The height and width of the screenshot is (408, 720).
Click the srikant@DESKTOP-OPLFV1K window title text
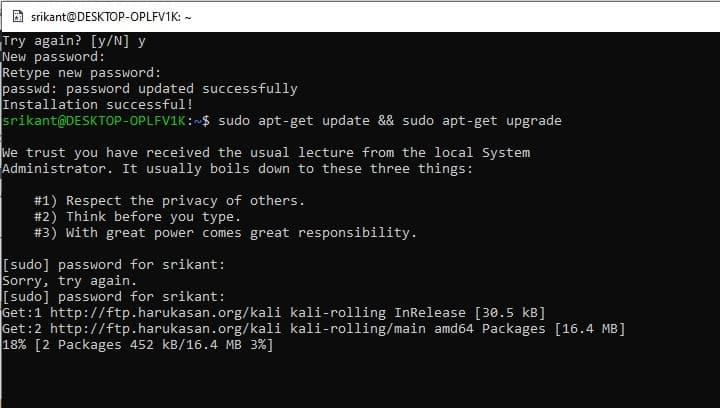click(x=110, y=16)
